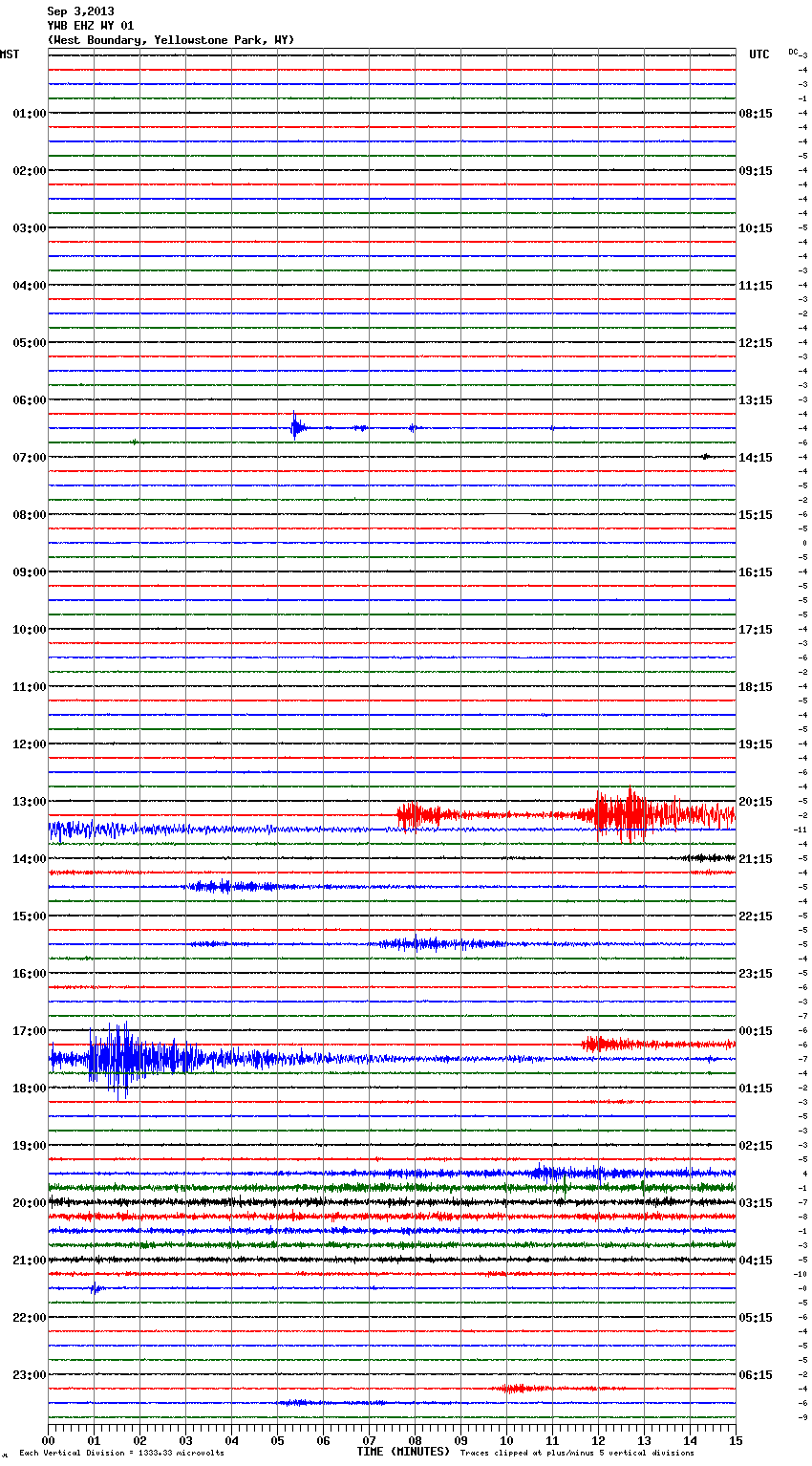Click the 16:15 UTC label
Viewport: 812px width, 1466px height.
tap(756, 572)
